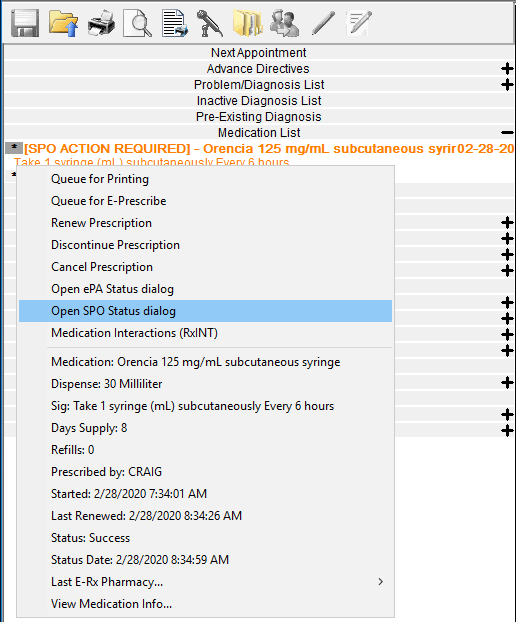Open the yellow file folders icon

coord(247,24)
